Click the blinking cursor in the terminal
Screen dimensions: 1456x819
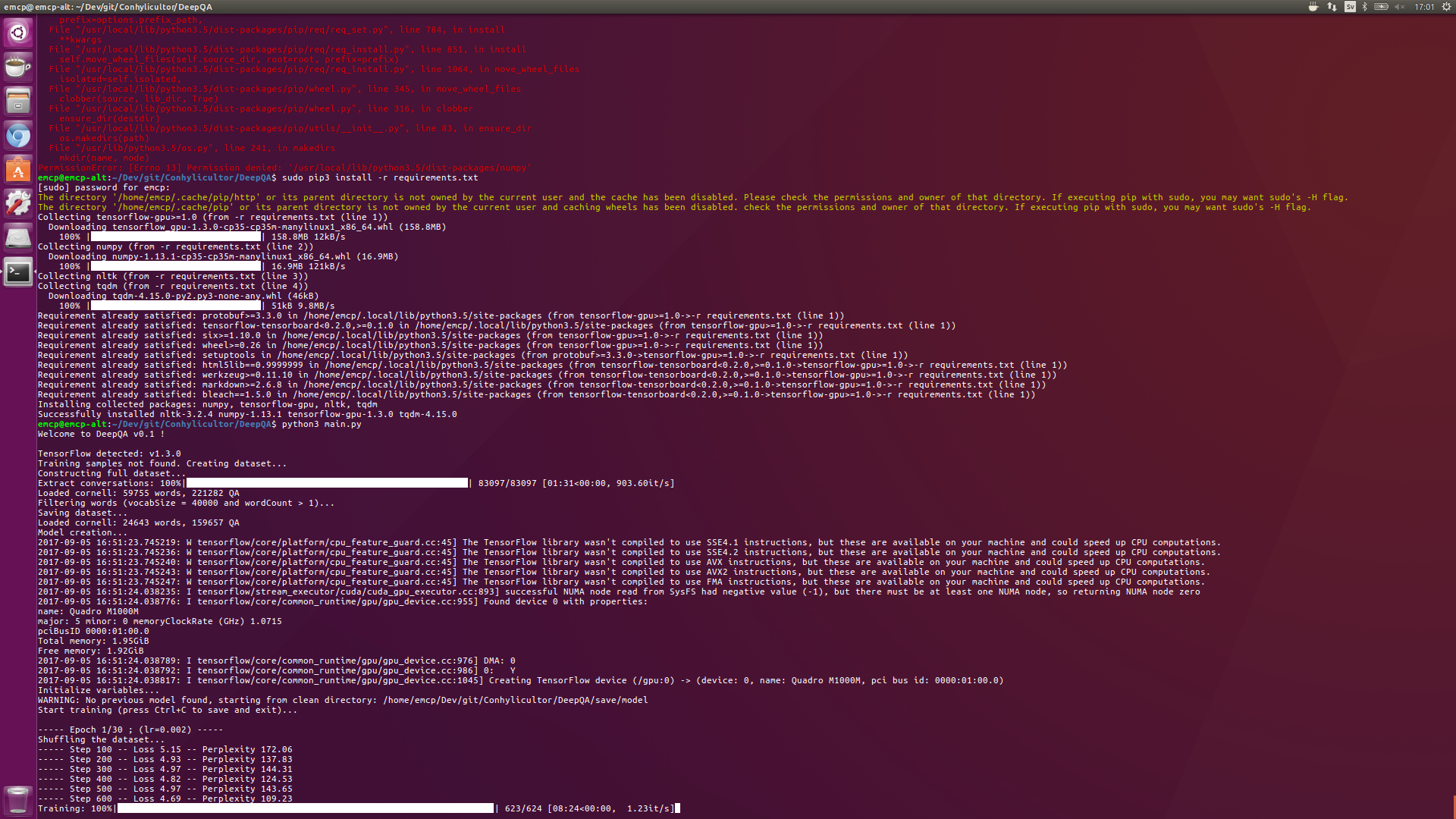coord(677,808)
